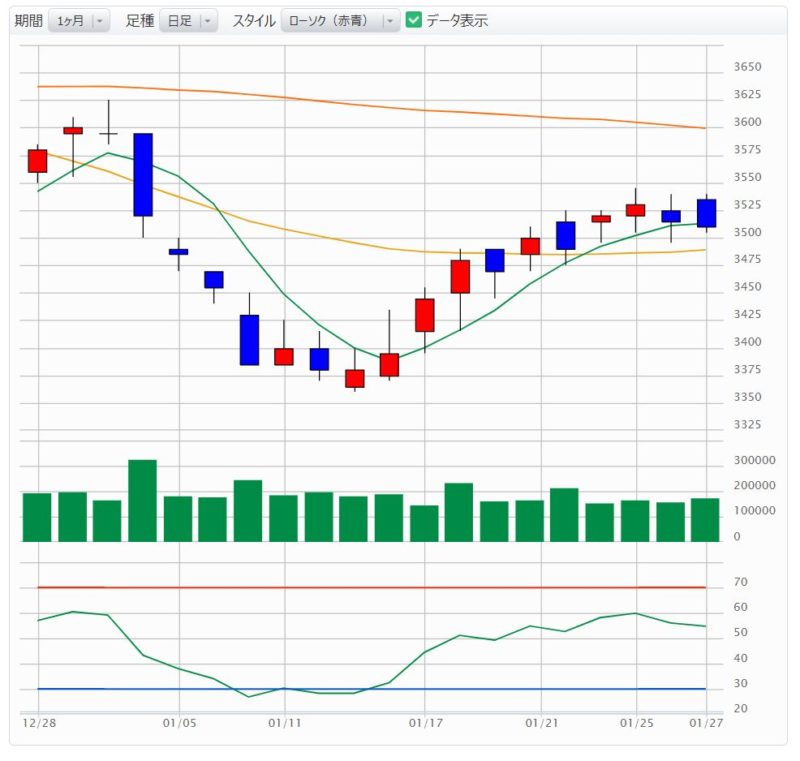This screenshot has height=761, width=800.
Task: Click the 01/25 date label on axis
Action: [636, 721]
